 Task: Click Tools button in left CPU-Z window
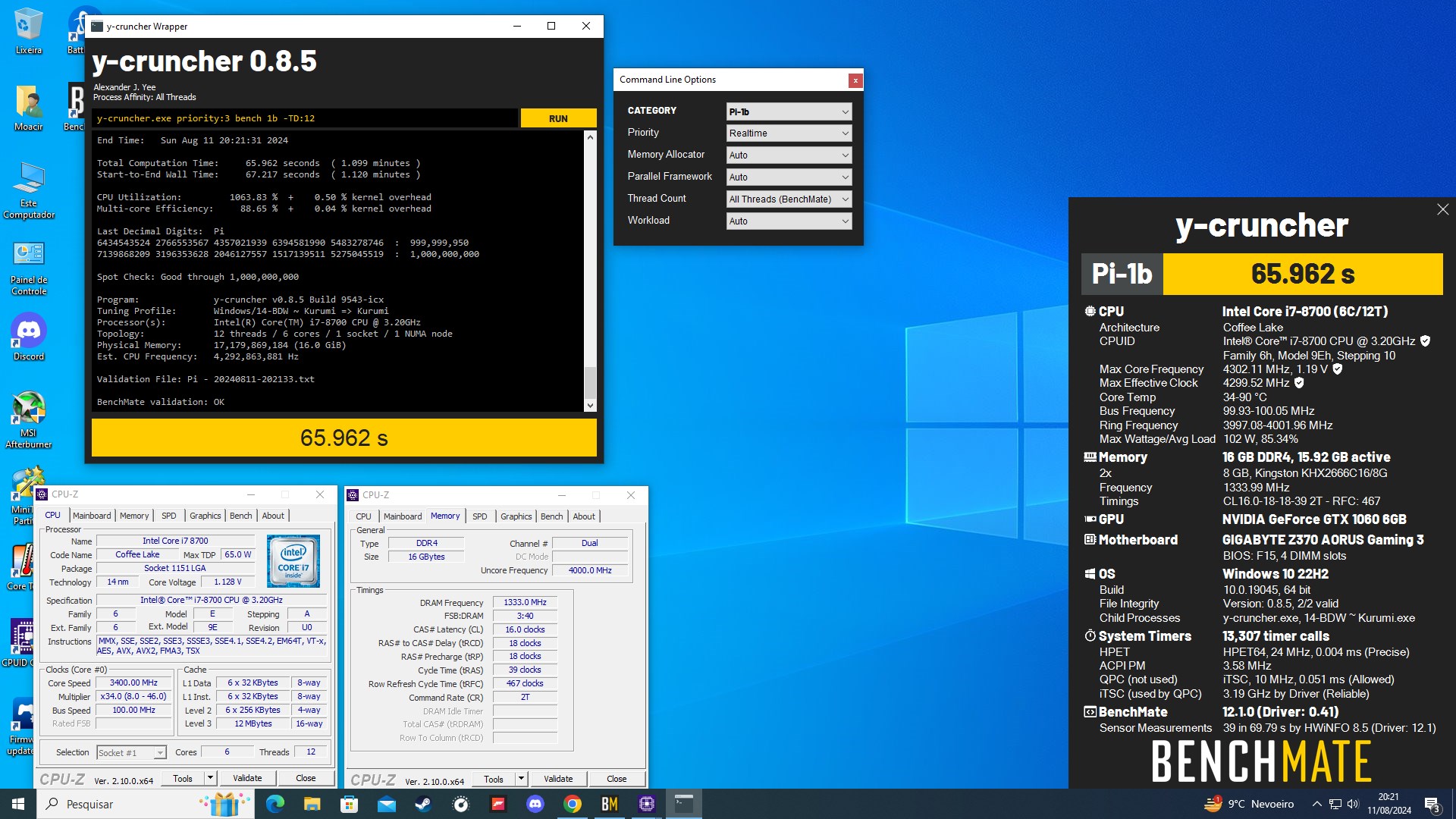[183, 778]
